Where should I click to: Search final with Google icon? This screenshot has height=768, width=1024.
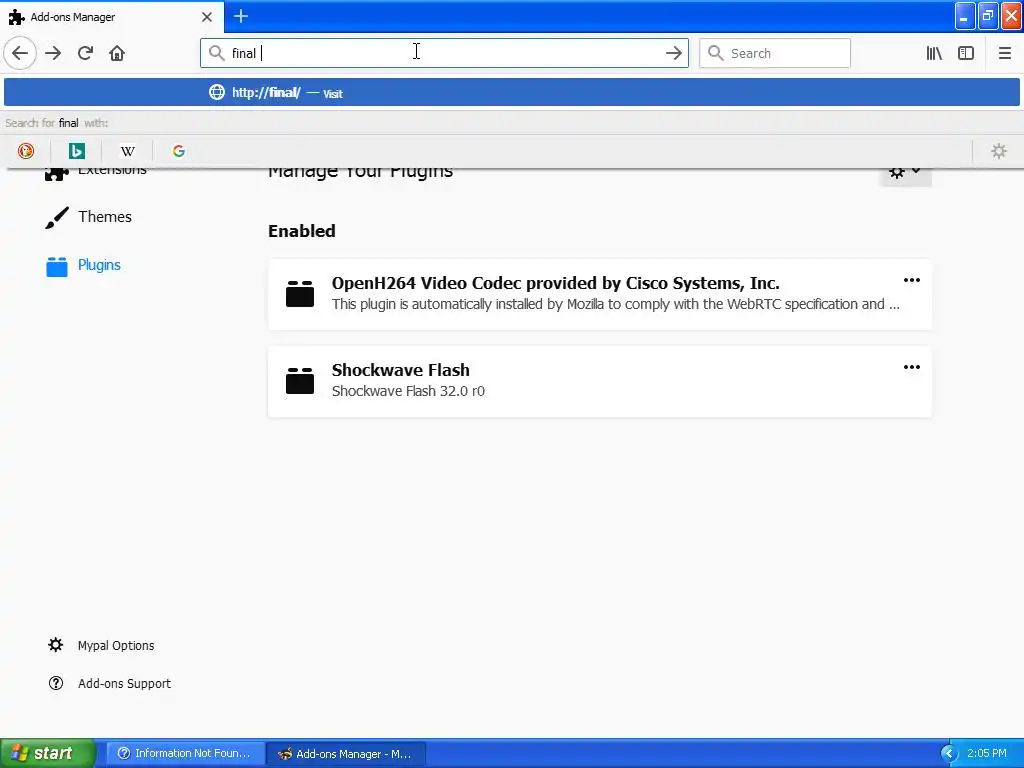(x=178, y=151)
